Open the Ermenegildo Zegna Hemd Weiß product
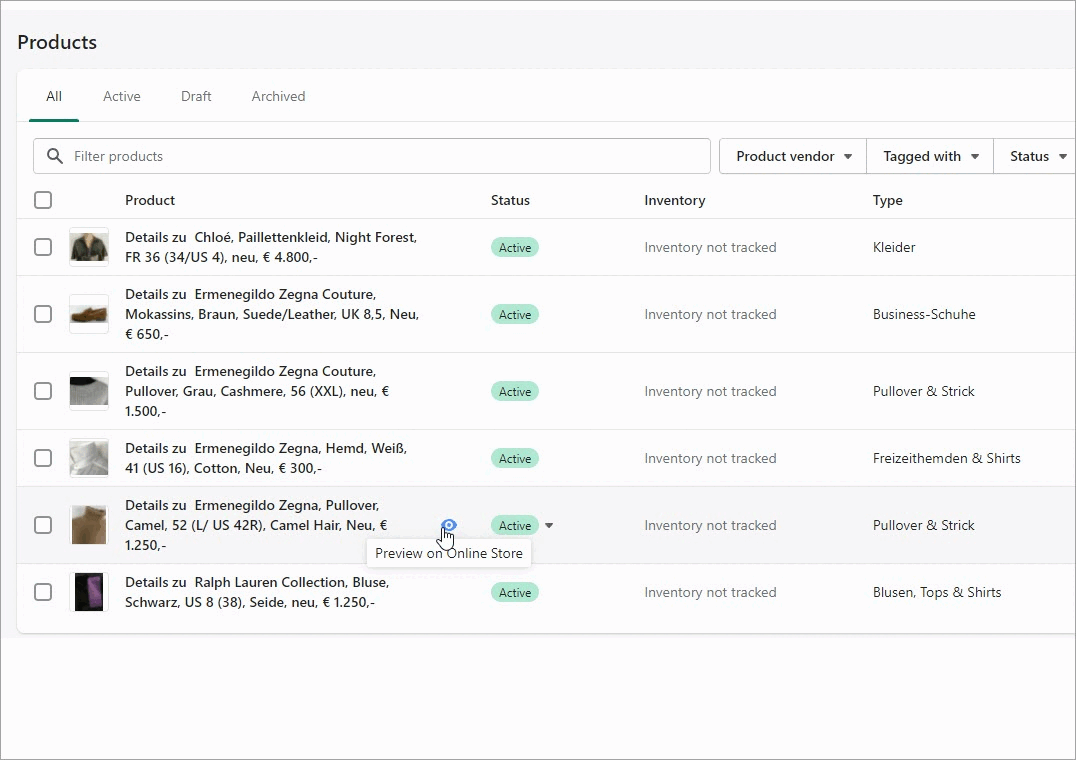The image size is (1076, 760). (x=266, y=458)
